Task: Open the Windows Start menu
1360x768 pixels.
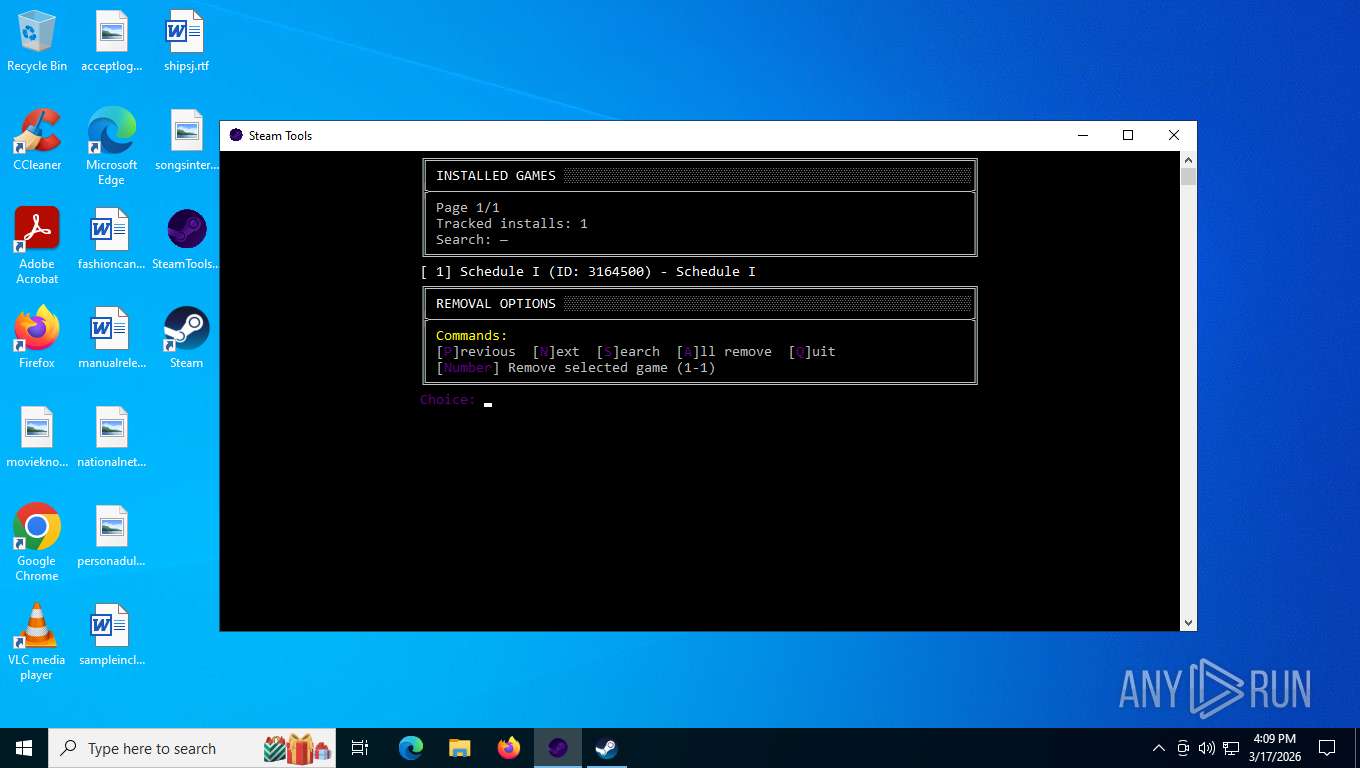Action: [24, 748]
